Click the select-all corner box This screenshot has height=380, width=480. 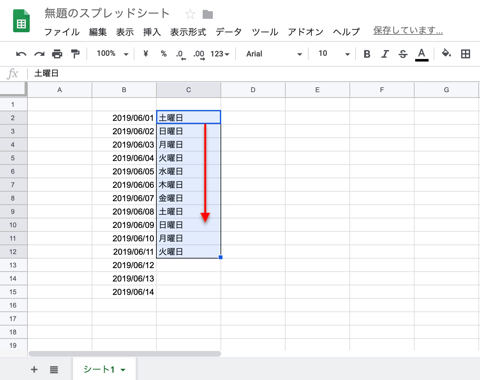pyautogui.click(x=13, y=89)
